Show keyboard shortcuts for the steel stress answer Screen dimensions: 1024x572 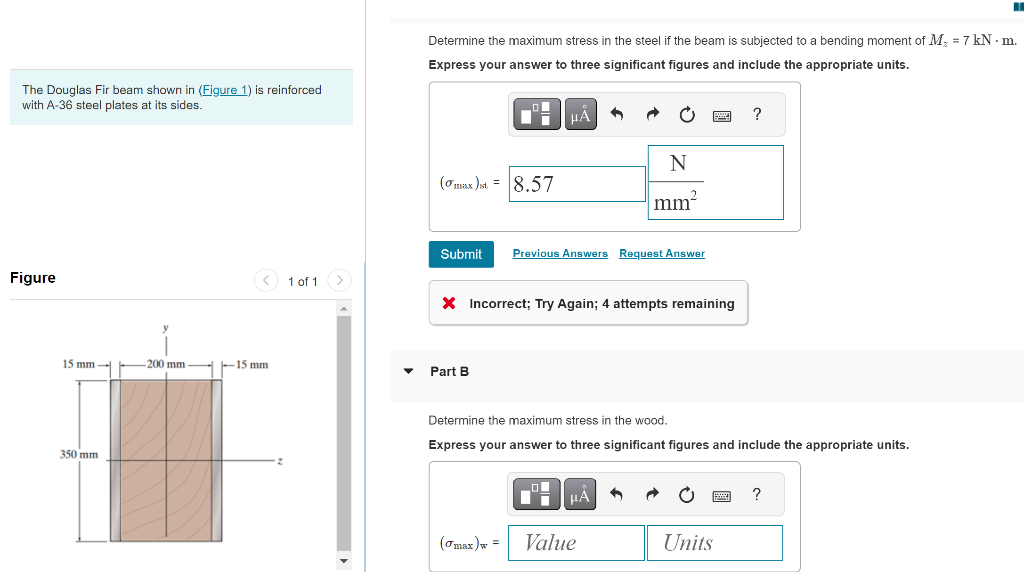click(x=722, y=116)
